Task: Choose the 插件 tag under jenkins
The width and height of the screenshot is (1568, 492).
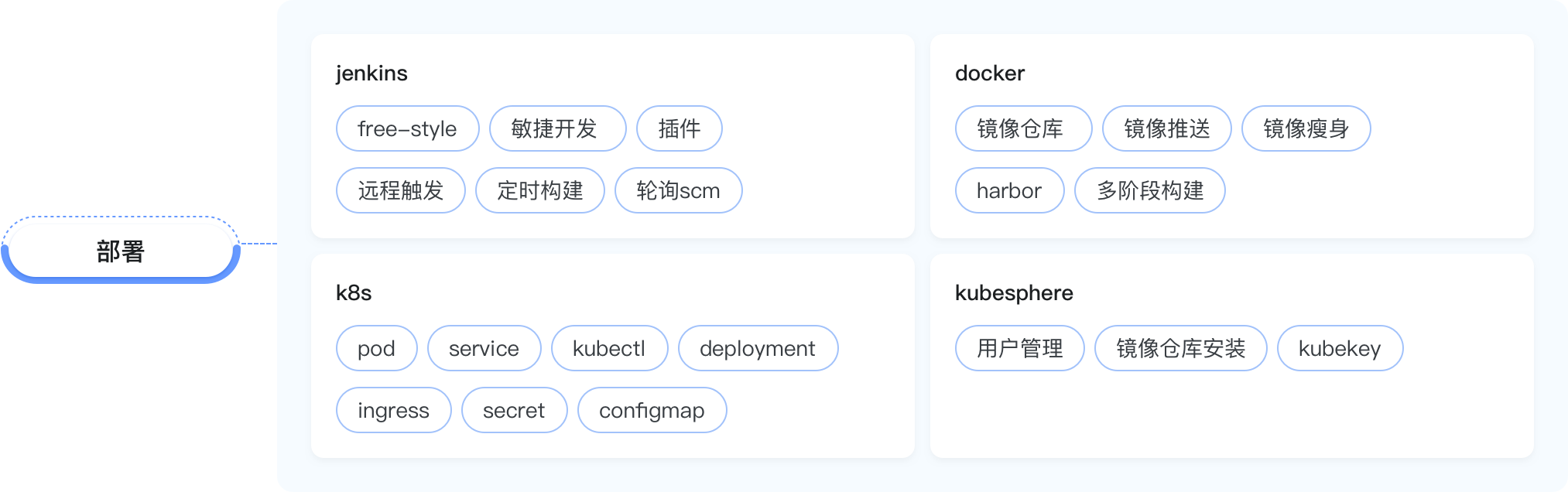Action: 679,128
